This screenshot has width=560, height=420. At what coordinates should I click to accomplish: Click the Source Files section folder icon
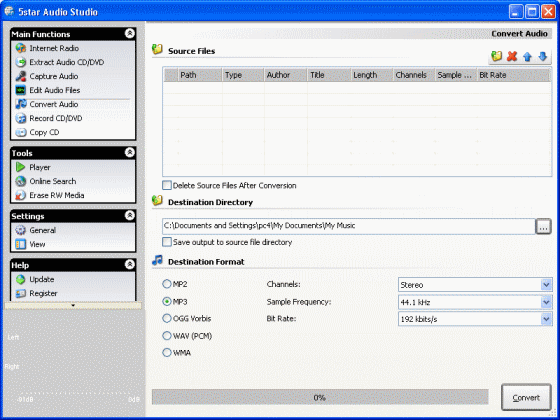pyautogui.click(x=157, y=49)
